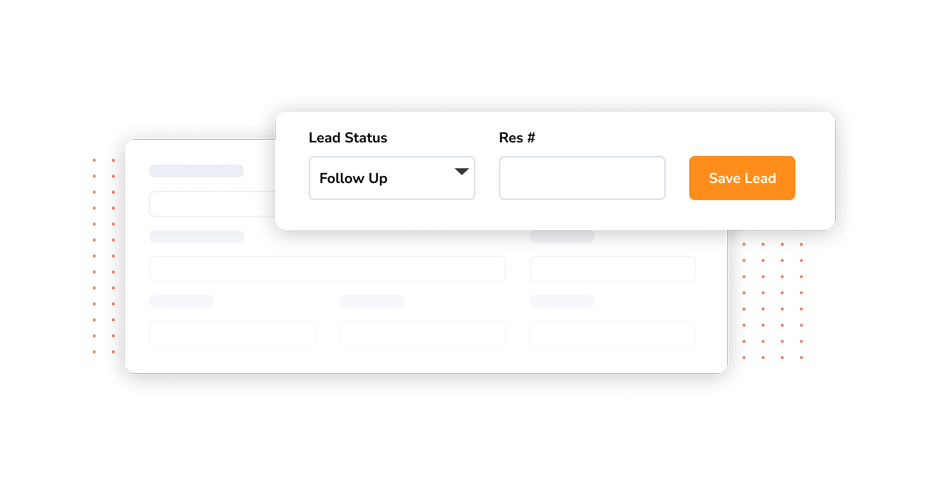This screenshot has height=490, width=928.
Task: Click bottom-row right blank field in background form
Action: point(613,334)
